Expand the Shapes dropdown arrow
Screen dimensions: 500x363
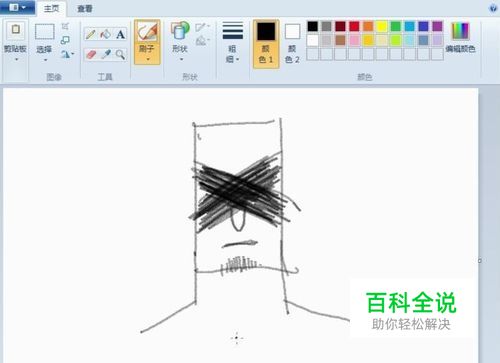(x=182, y=60)
